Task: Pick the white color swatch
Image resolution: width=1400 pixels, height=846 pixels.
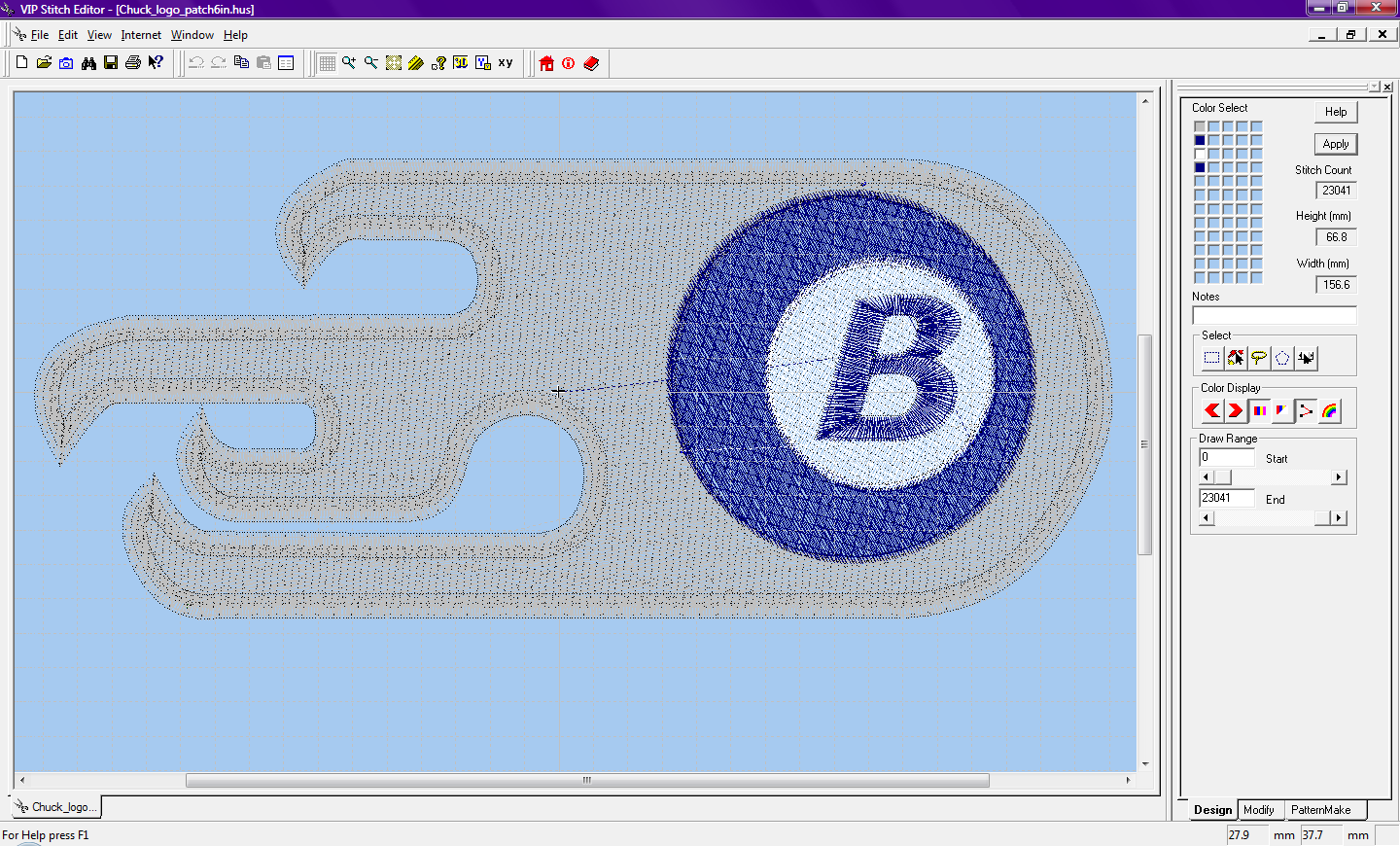Action: pos(1200,154)
